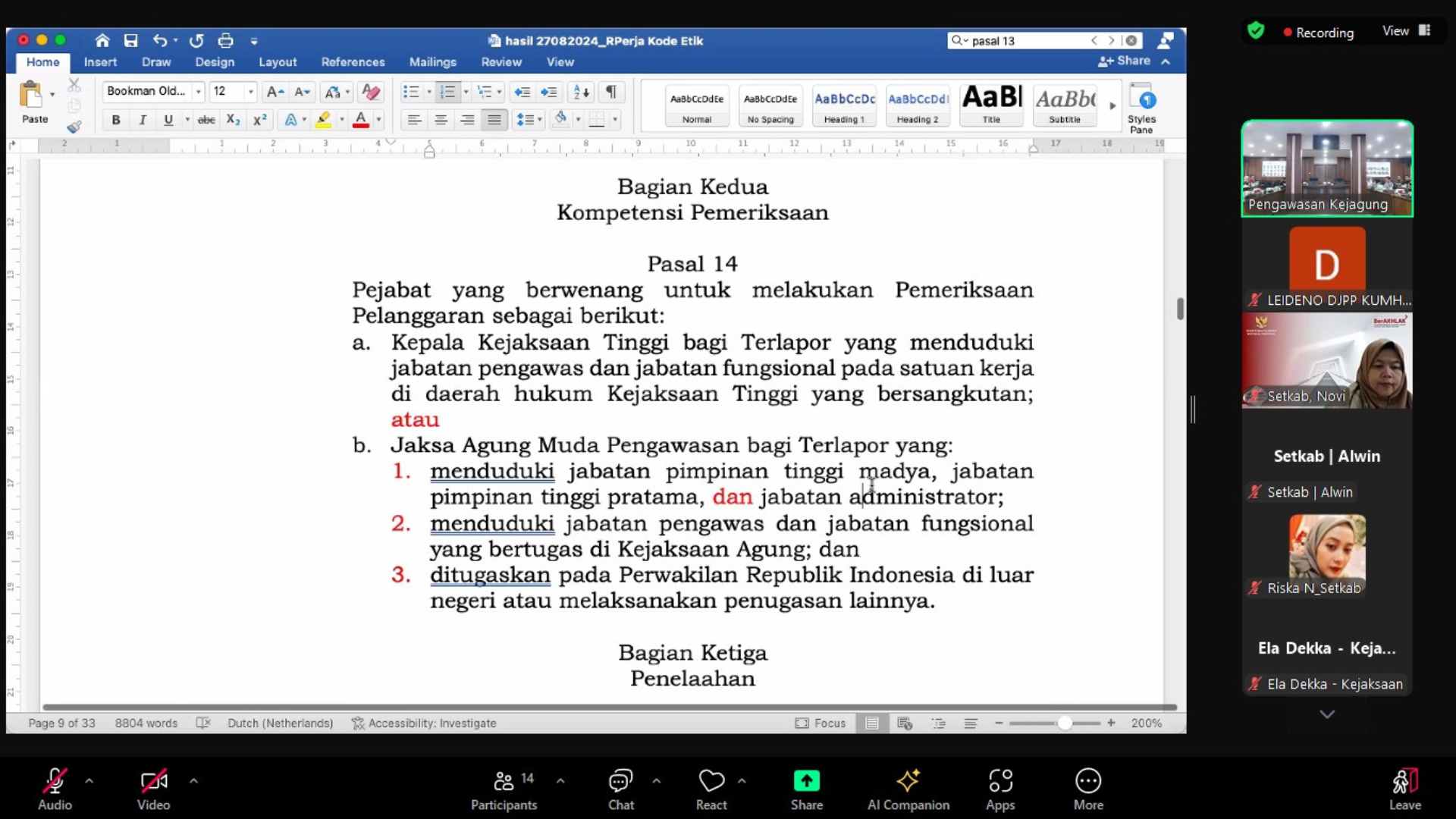Open Zoom View layout options

(1405, 31)
